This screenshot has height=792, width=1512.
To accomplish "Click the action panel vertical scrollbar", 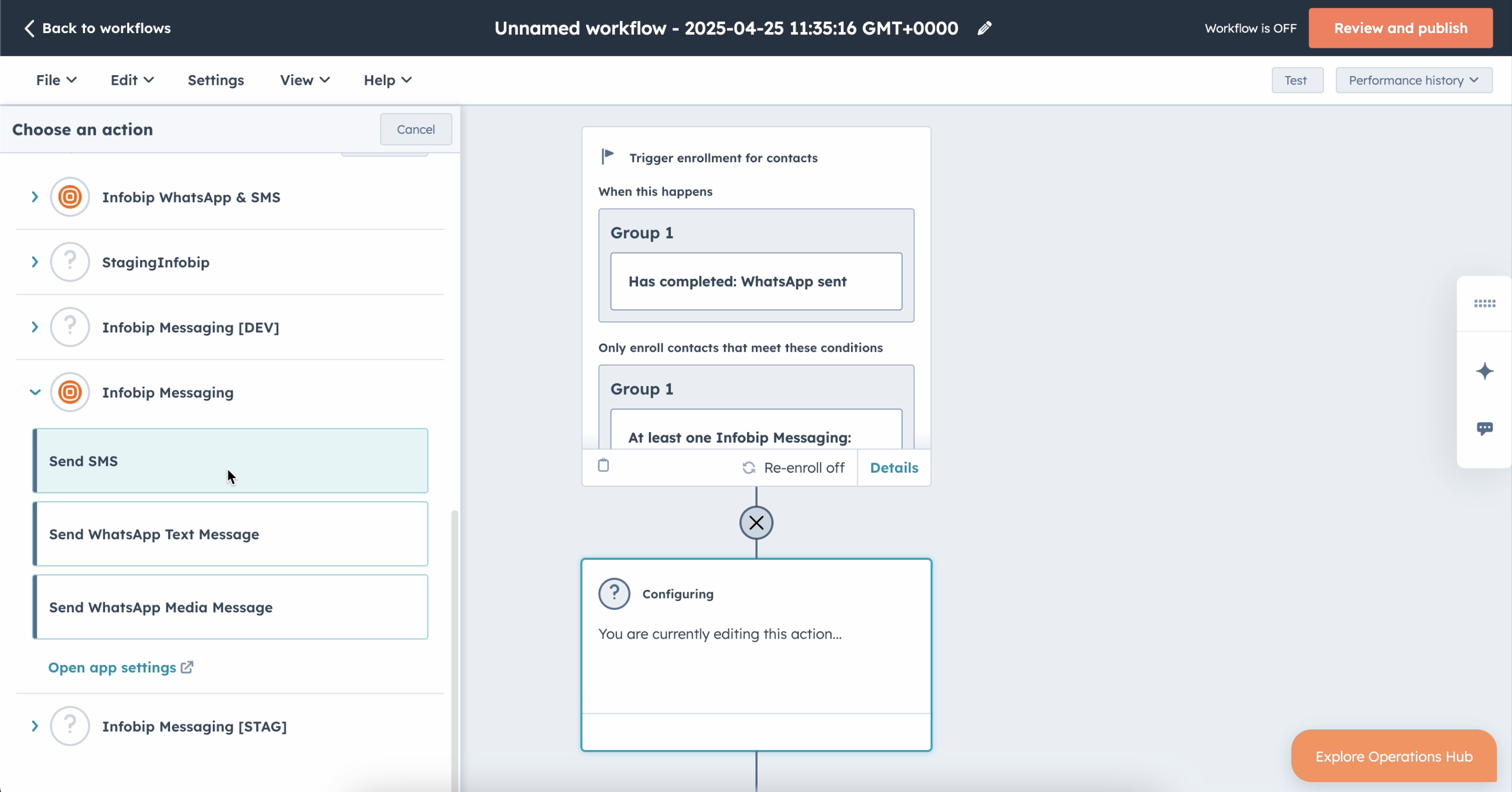I will click(x=454, y=650).
